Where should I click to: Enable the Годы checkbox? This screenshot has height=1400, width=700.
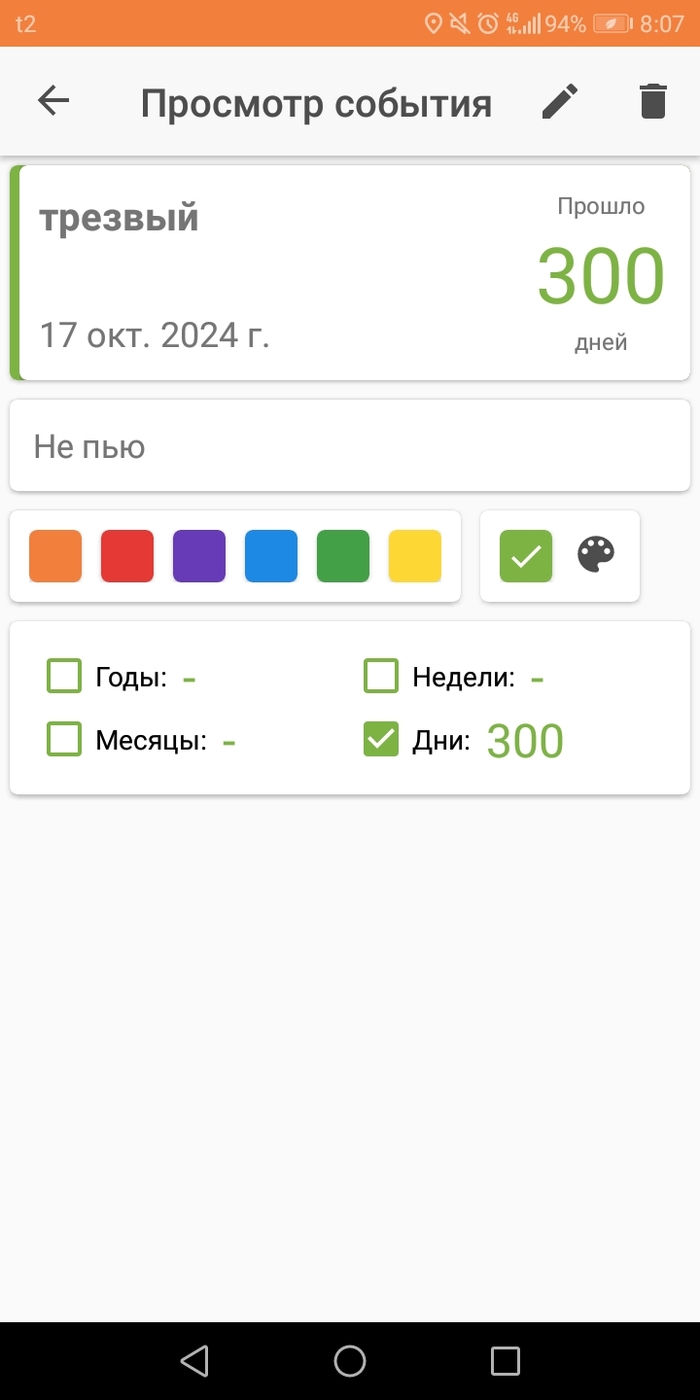[64, 677]
